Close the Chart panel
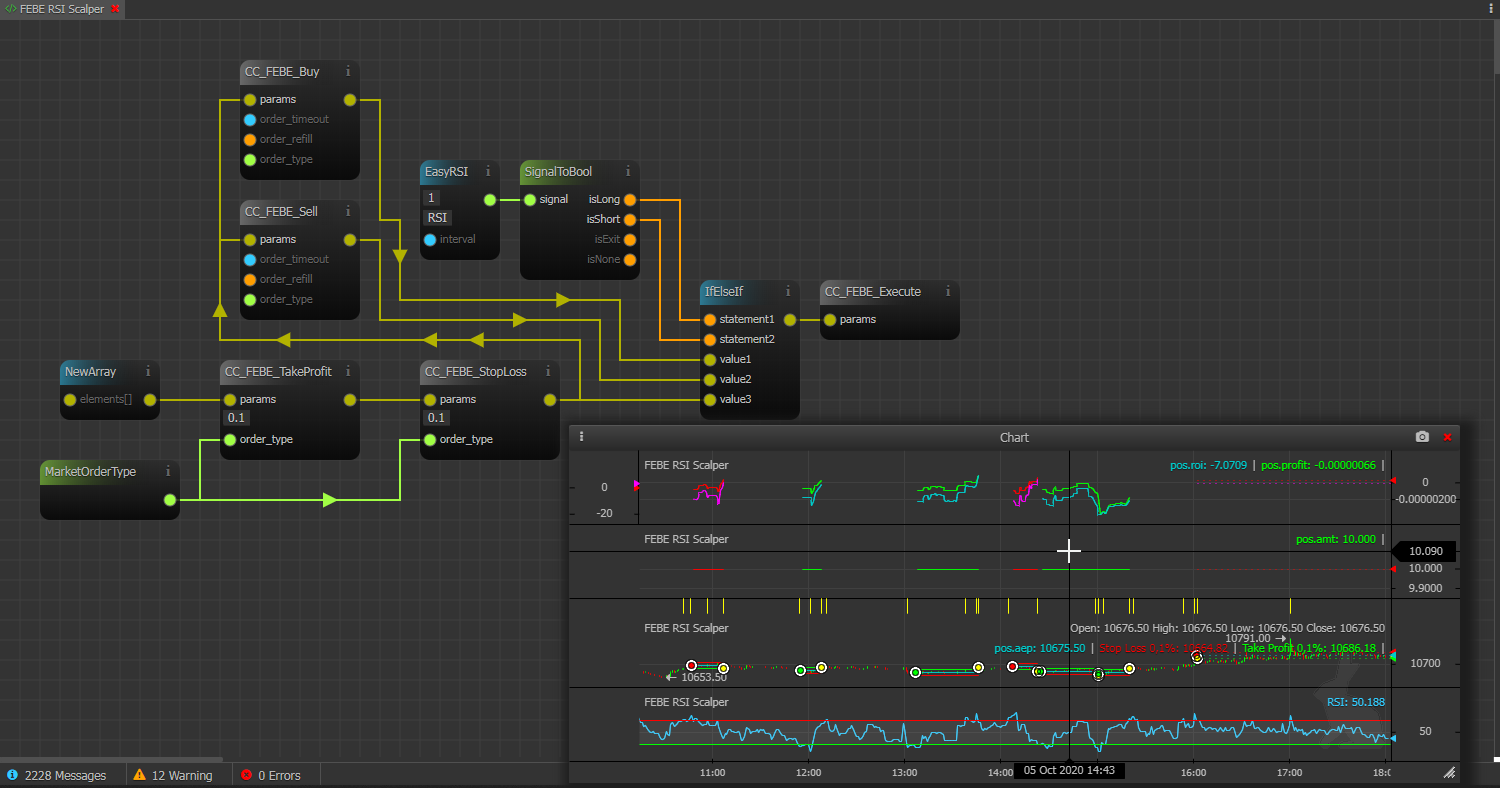 1447,437
